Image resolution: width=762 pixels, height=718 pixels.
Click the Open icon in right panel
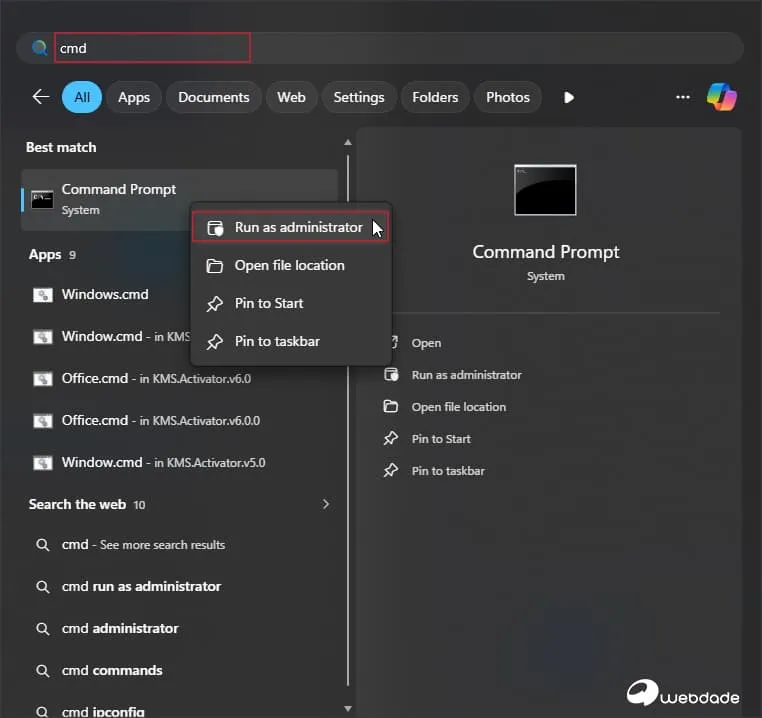tap(391, 343)
